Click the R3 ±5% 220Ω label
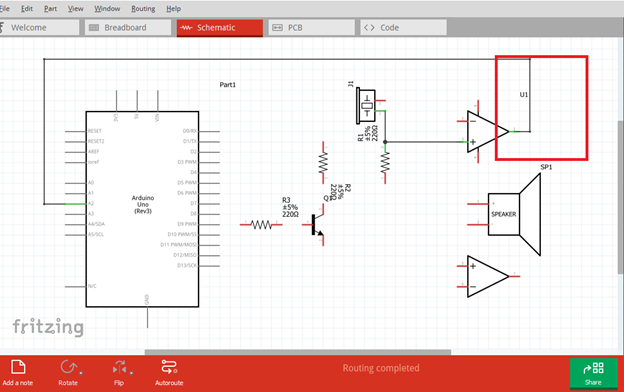 tap(291, 207)
